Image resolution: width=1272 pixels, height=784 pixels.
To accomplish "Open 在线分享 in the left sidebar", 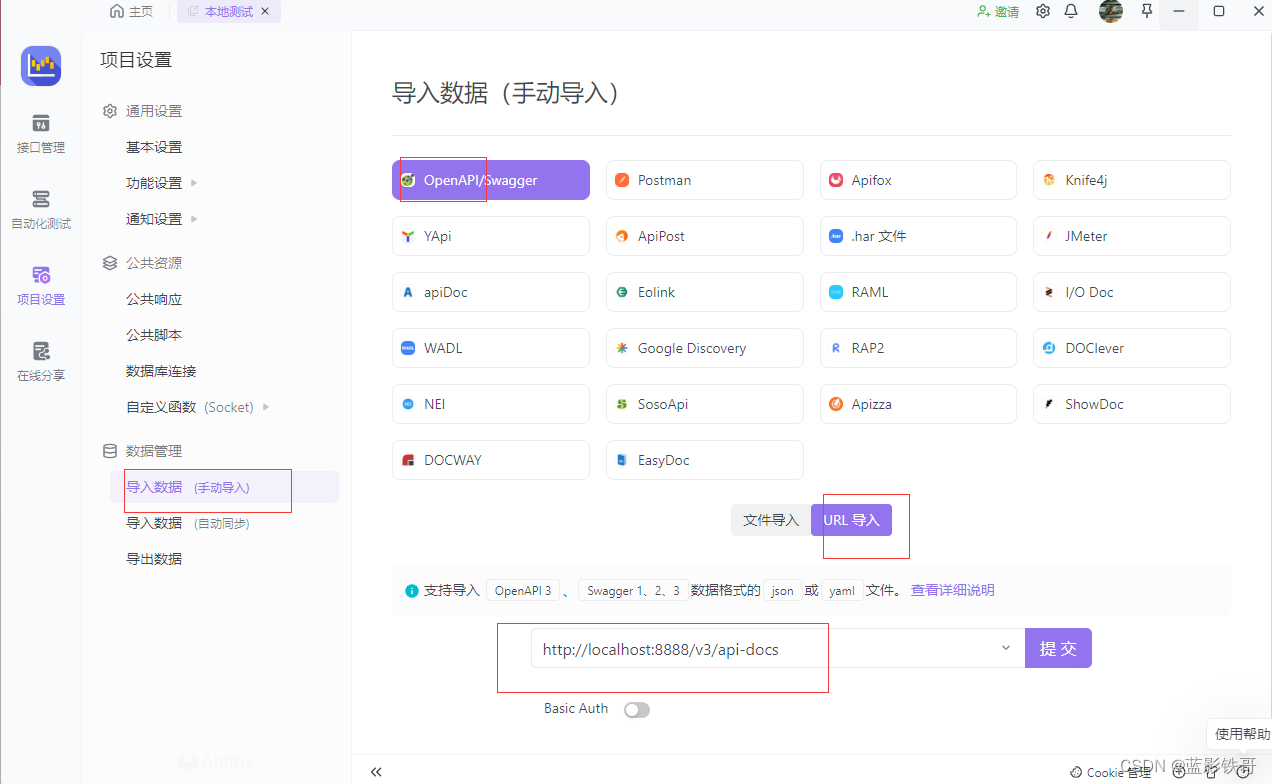I will click(41, 362).
